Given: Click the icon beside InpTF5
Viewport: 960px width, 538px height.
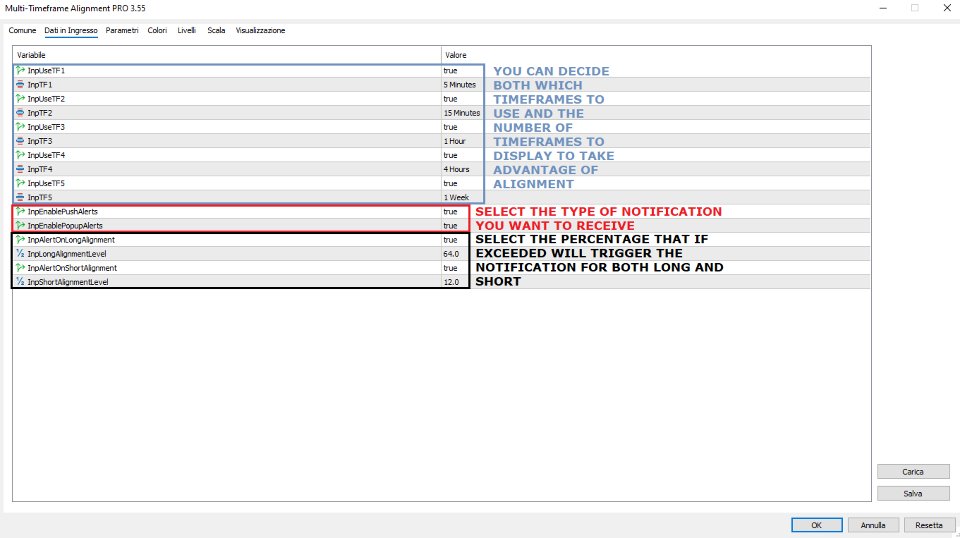Looking at the screenshot, I should (20, 197).
